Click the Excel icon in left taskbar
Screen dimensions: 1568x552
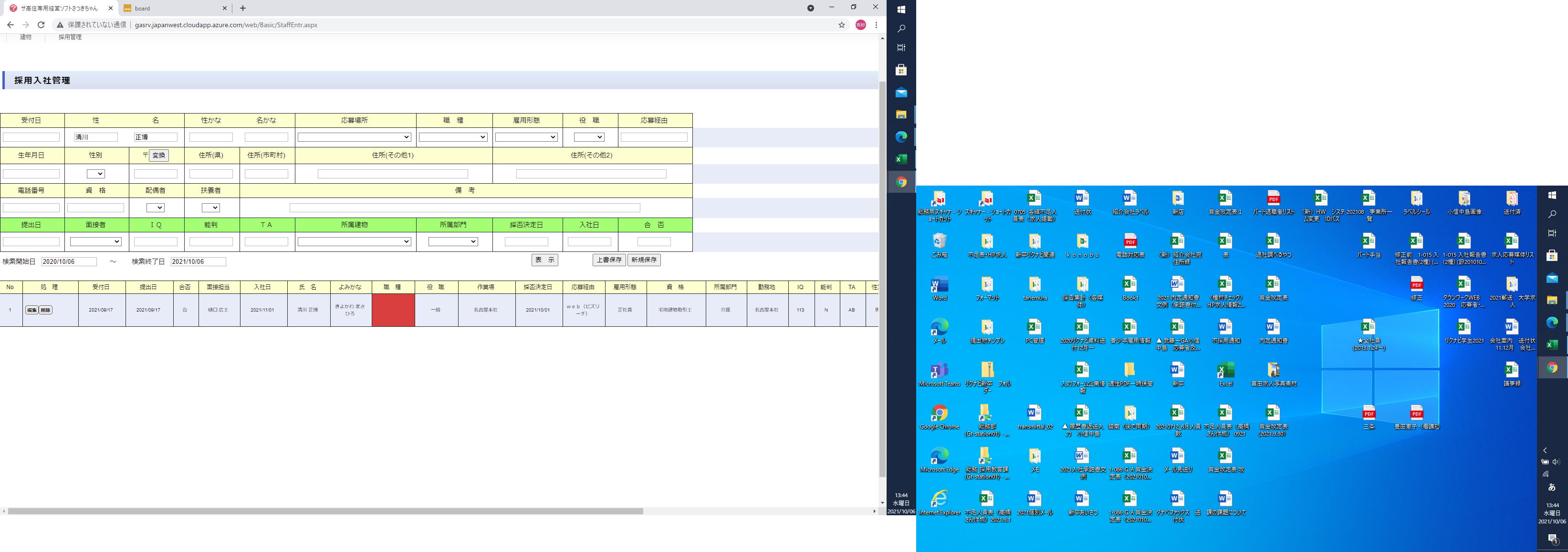pyautogui.click(x=901, y=159)
